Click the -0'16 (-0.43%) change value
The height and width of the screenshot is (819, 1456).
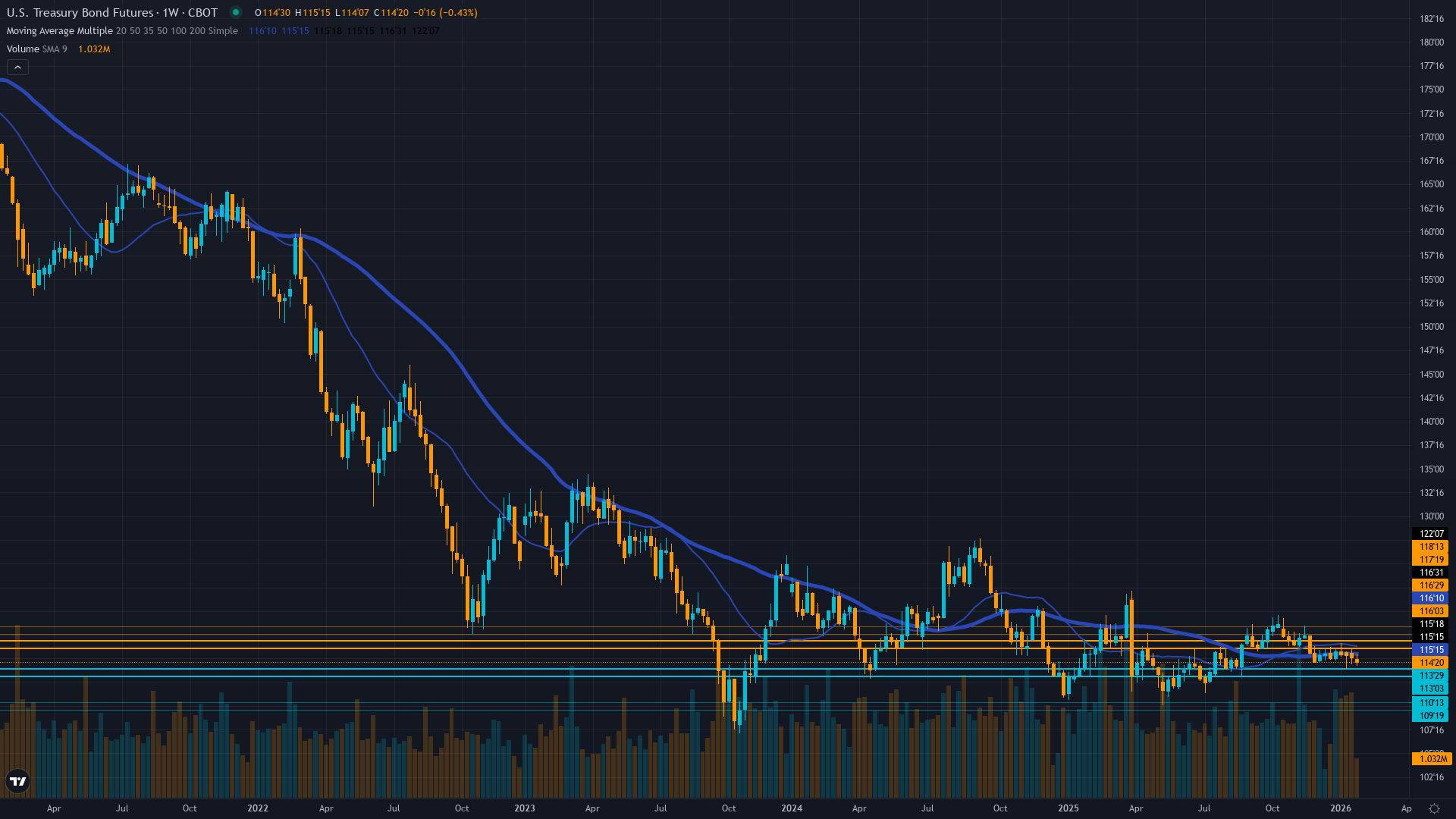[444, 13]
